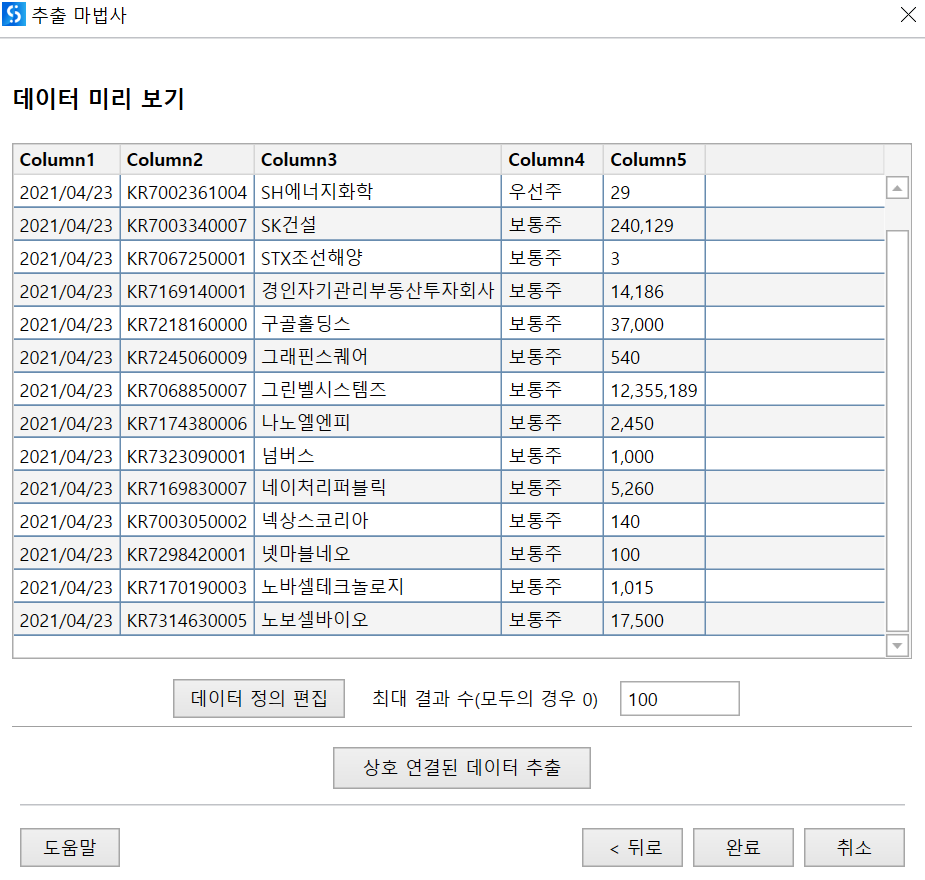The width and height of the screenshot is (925, 880).
Task: Select value 1,000 in 넘버스 row
Action: click(x=654, y=456)
